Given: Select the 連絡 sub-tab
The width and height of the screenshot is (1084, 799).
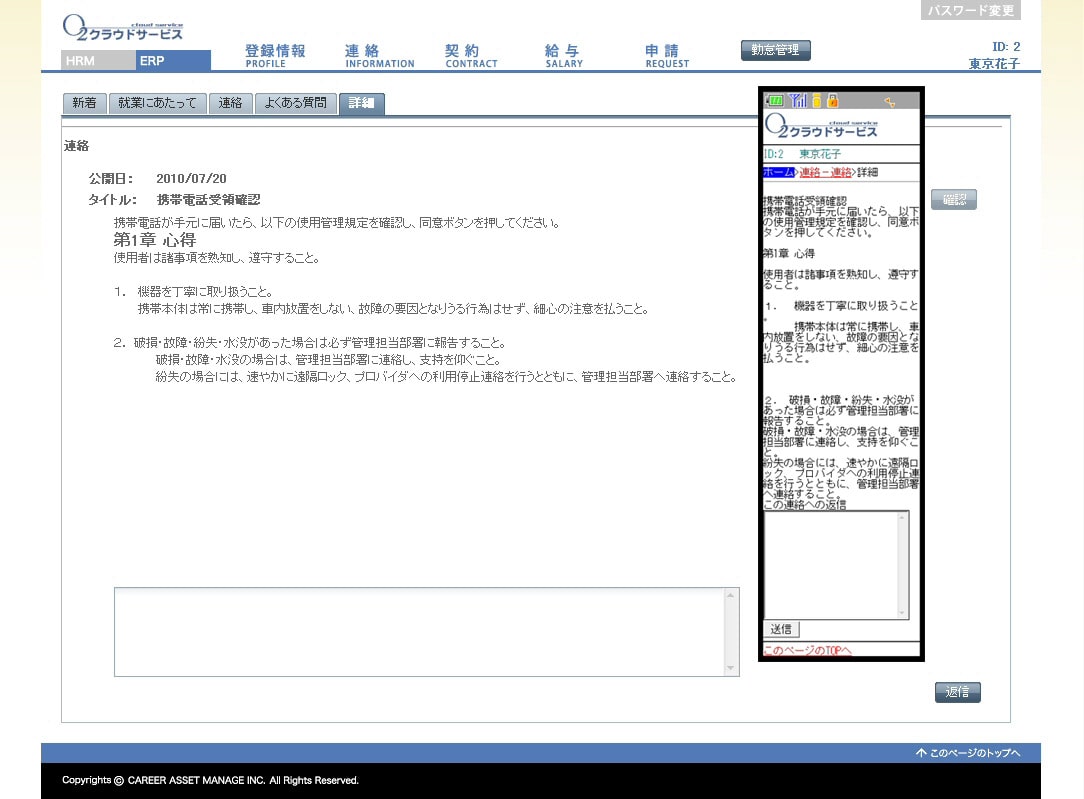Looking at the screenshot, I should tap(230, 103).
